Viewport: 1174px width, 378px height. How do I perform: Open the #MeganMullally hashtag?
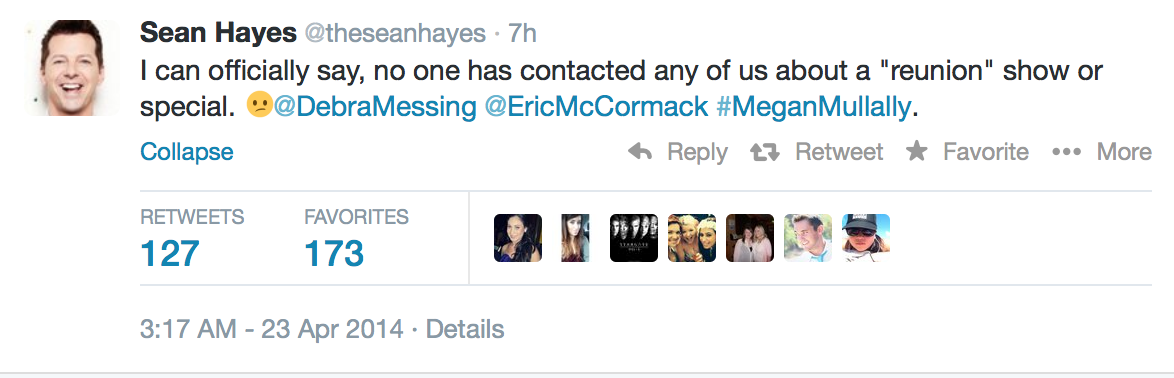[814, 107]
